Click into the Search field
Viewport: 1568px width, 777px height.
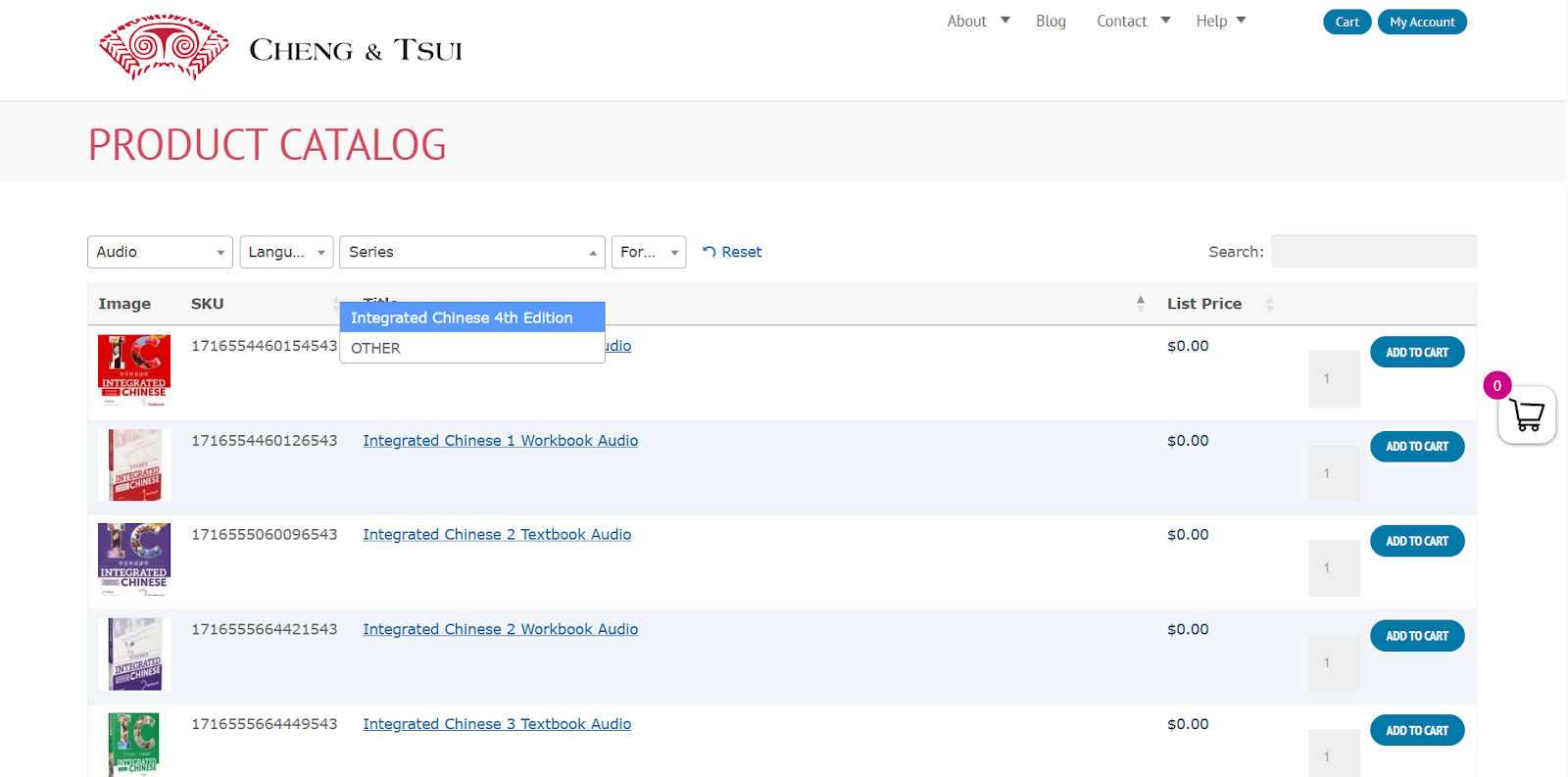coord(1374,252)
